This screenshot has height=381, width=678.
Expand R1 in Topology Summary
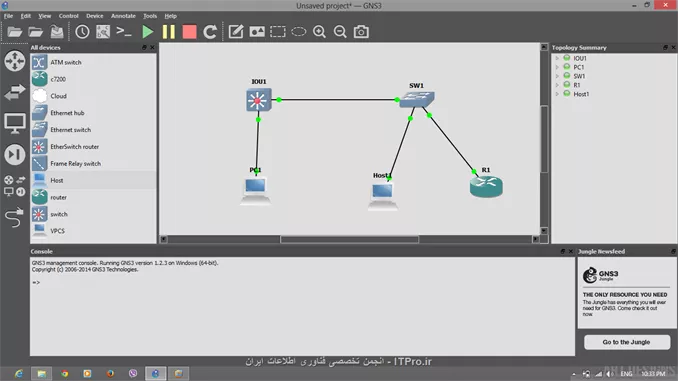coord(557,85)
